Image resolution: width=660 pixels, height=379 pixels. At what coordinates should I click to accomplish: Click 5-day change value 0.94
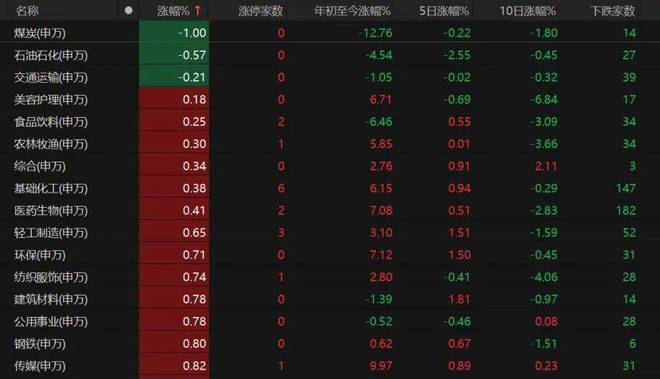[459, 188]
